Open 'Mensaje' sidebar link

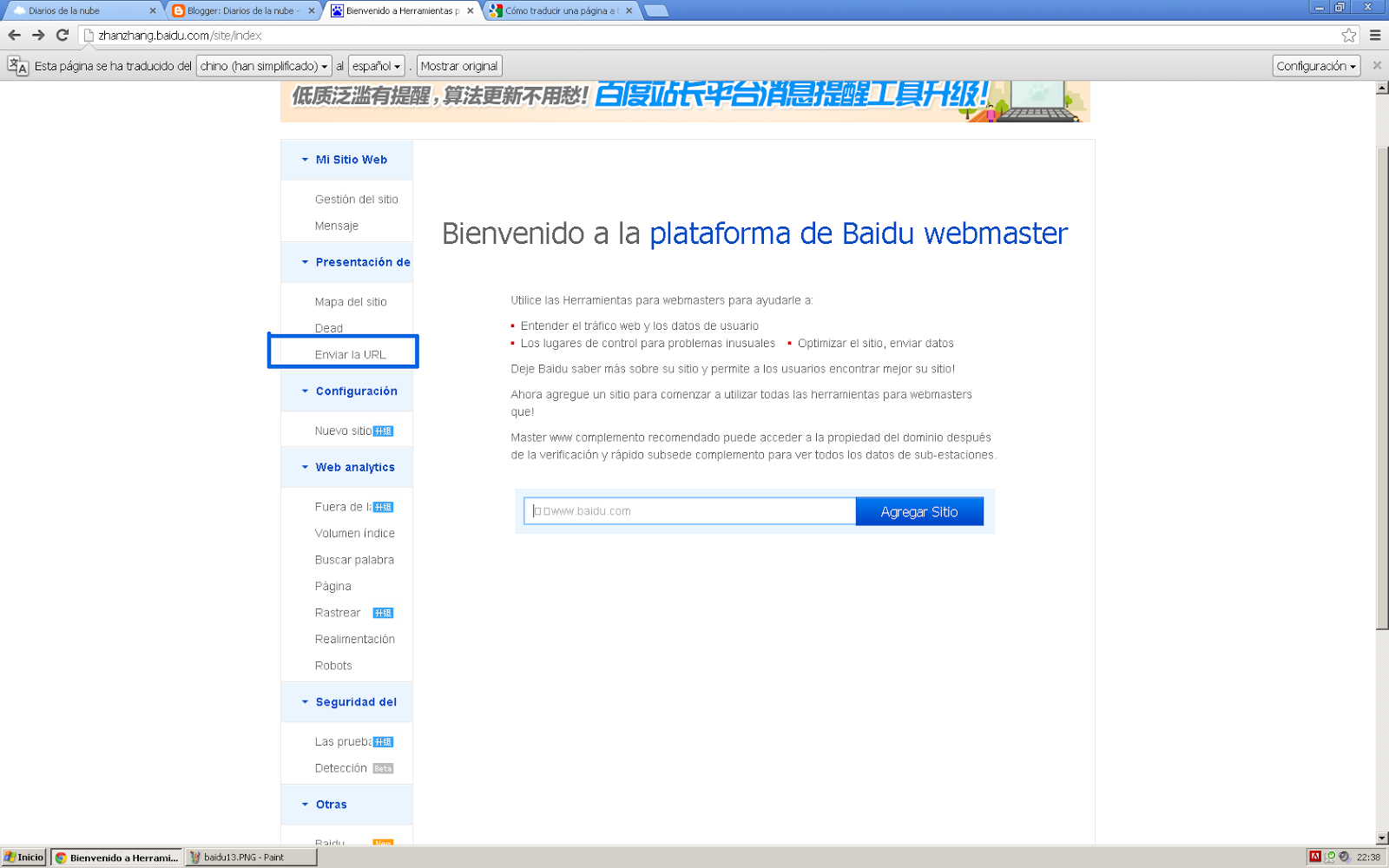click(x=336, y=226)
